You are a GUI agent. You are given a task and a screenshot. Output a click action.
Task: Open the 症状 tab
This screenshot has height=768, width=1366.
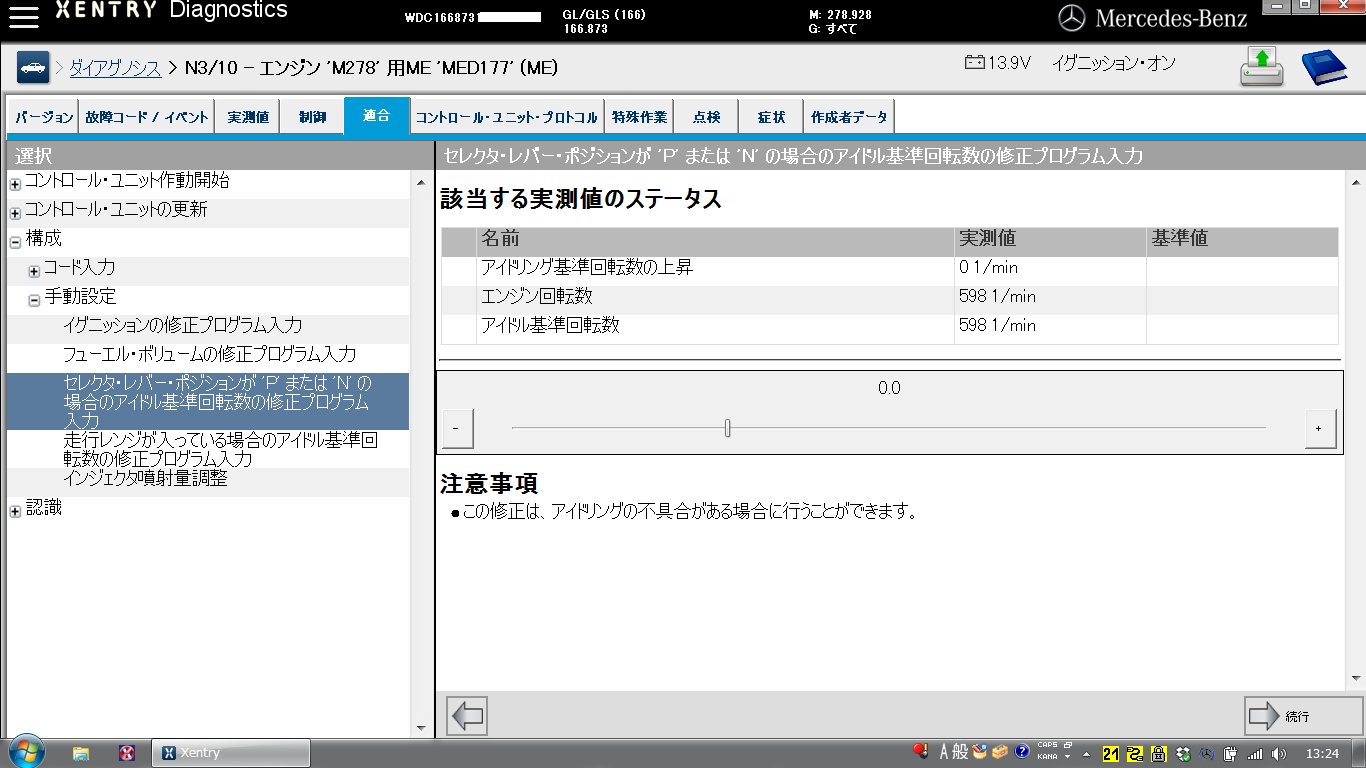(x=772, y=117)
